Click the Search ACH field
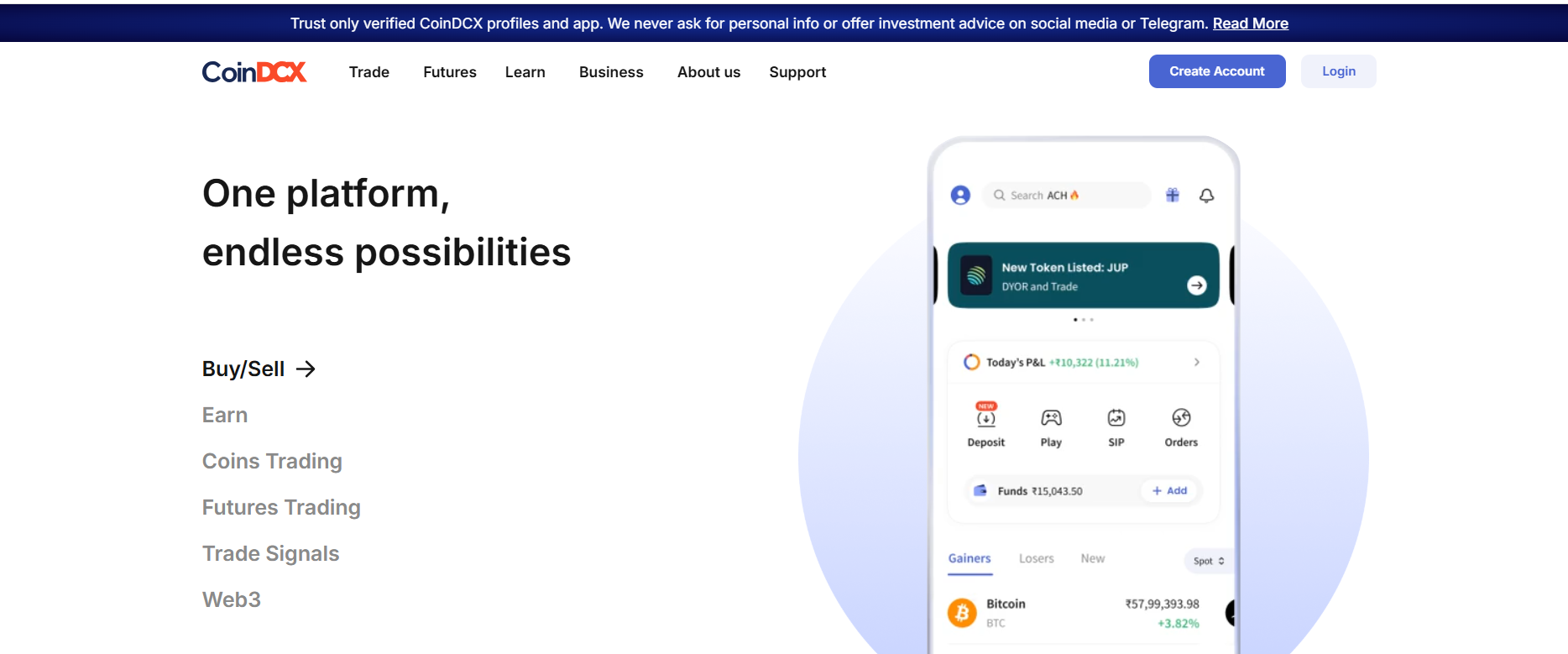Viewport: 1568px width, 654px height. pyautogui.click(x=1066, y=196)
